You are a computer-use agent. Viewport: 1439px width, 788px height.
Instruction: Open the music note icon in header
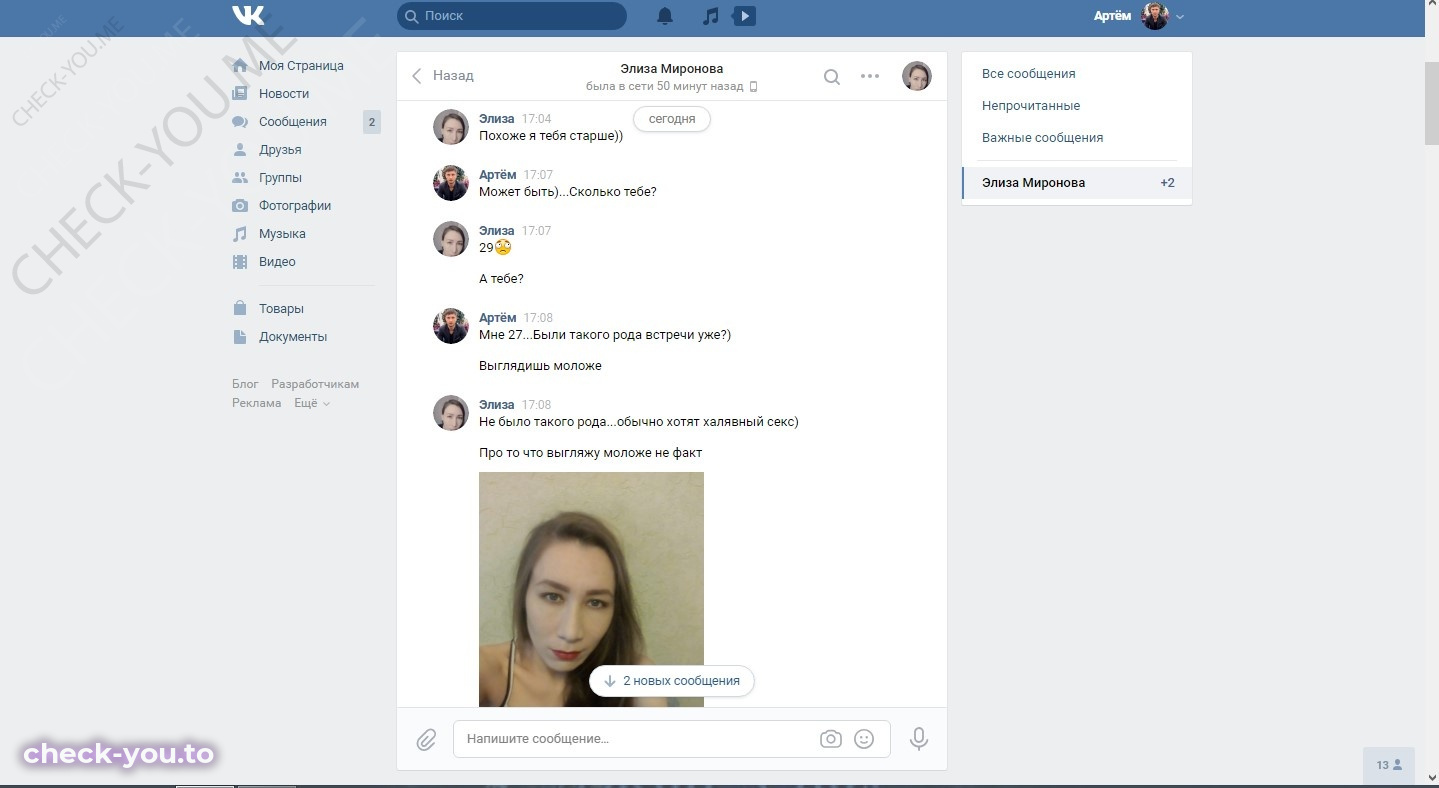(x=711, y=16)
